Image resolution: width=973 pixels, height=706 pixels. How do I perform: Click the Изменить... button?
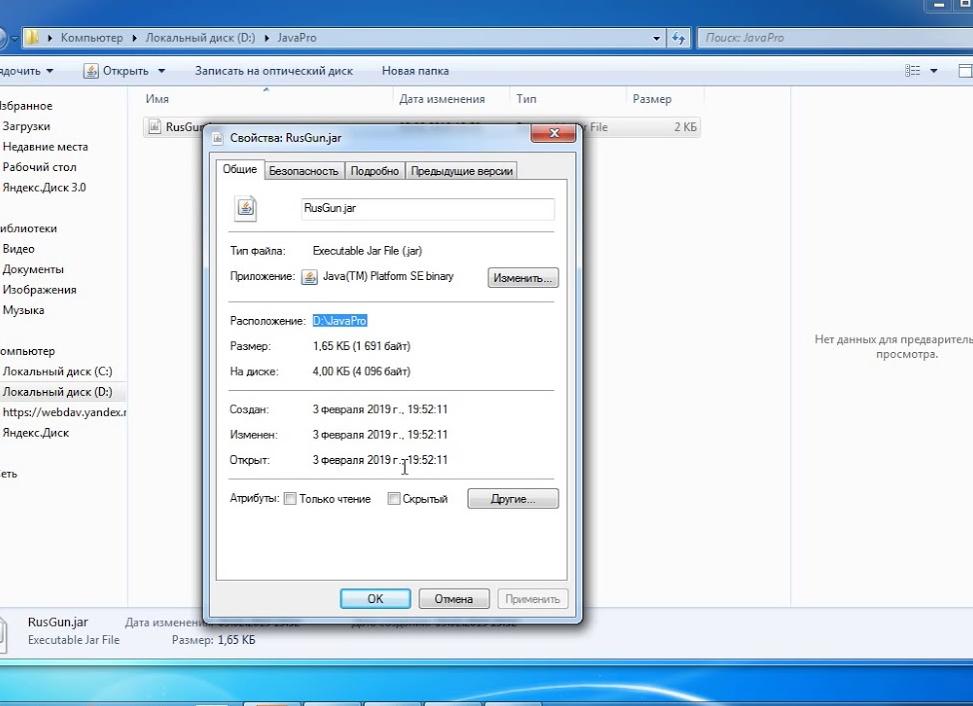pyautogui.click(x=522, y=278)
